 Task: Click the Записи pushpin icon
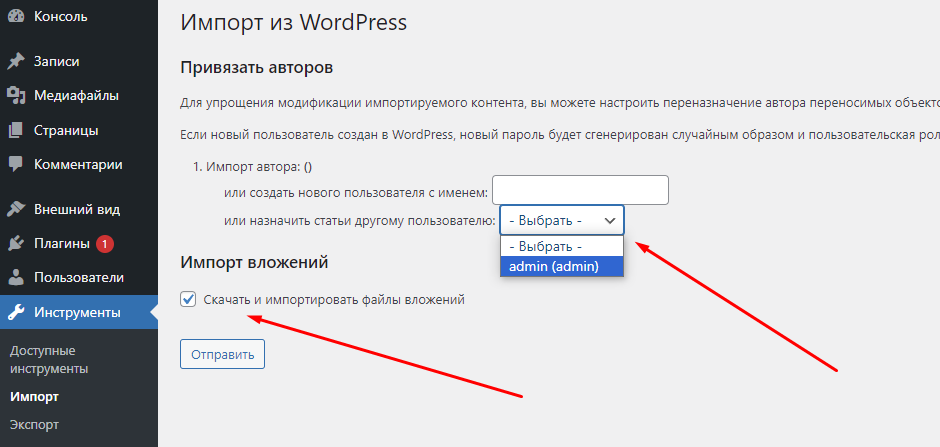pyautogui.click(x=16, y=61)
